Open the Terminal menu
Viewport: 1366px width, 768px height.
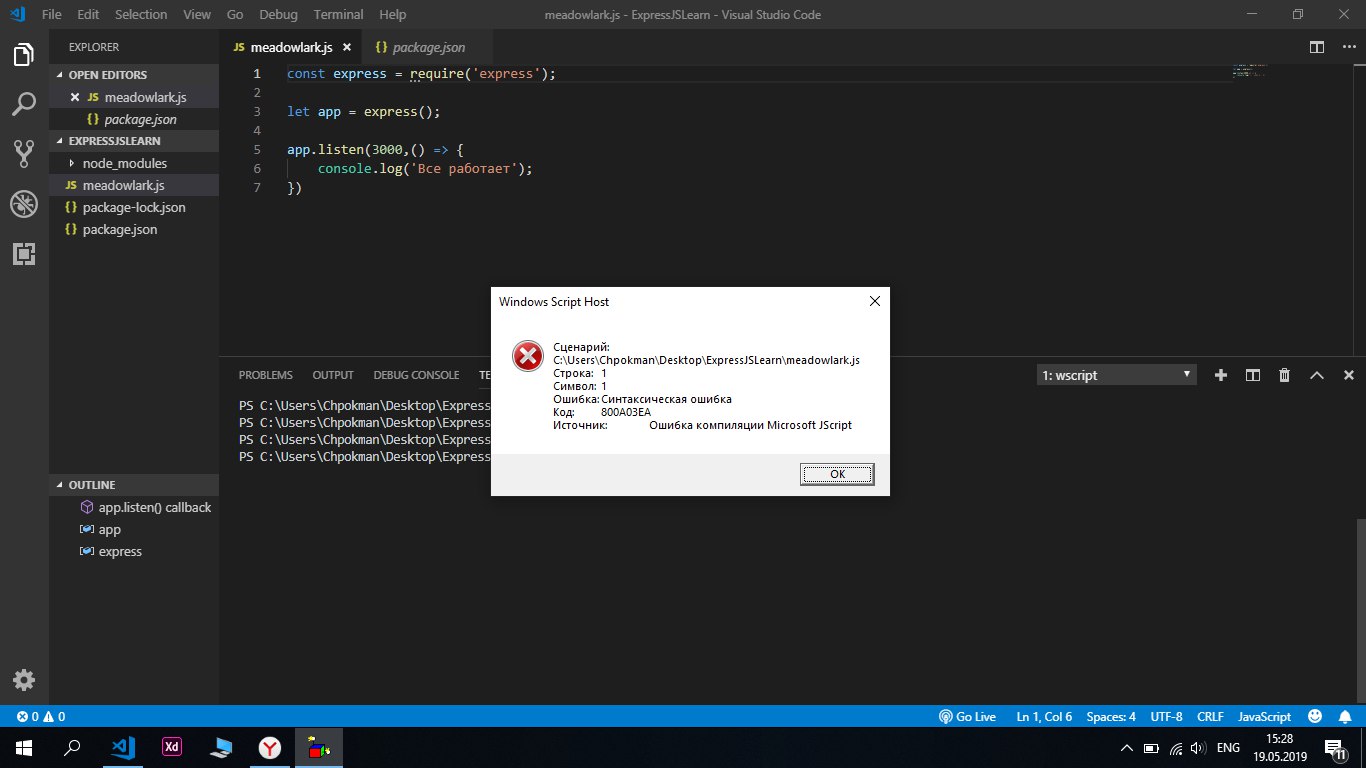tap(338, 14)
